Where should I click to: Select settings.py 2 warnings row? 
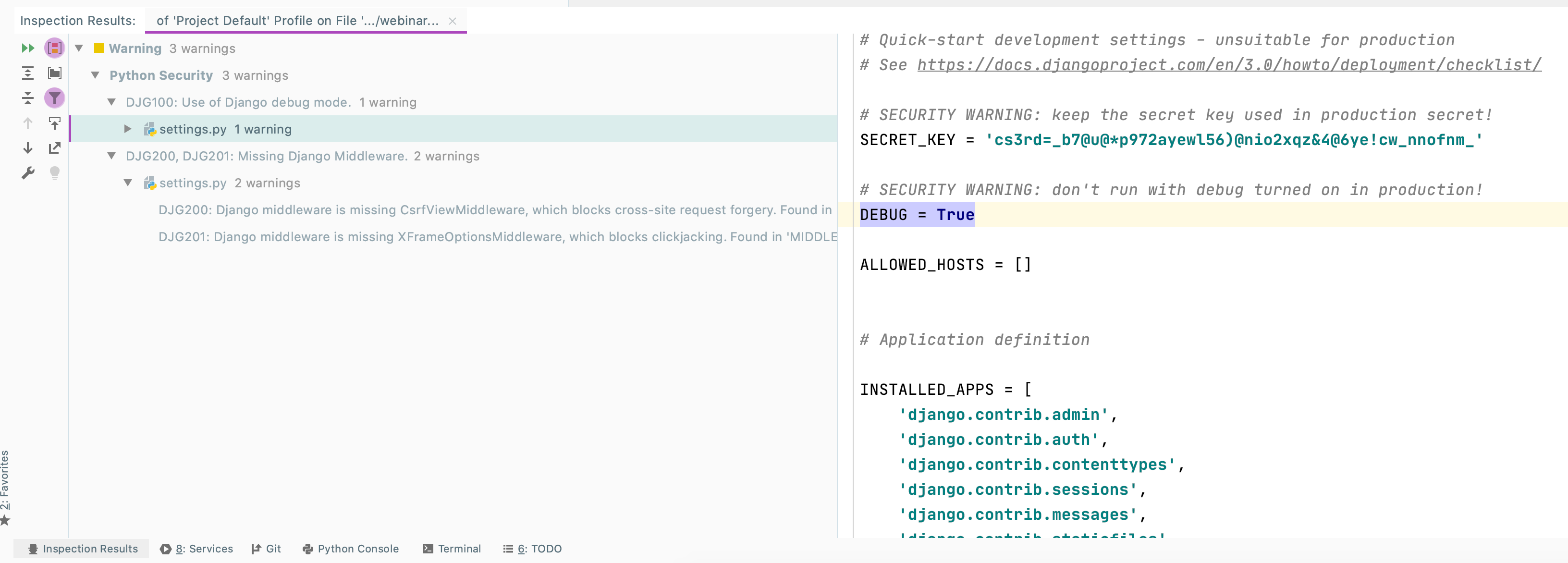pyautogui.click(x=453, y=183)
